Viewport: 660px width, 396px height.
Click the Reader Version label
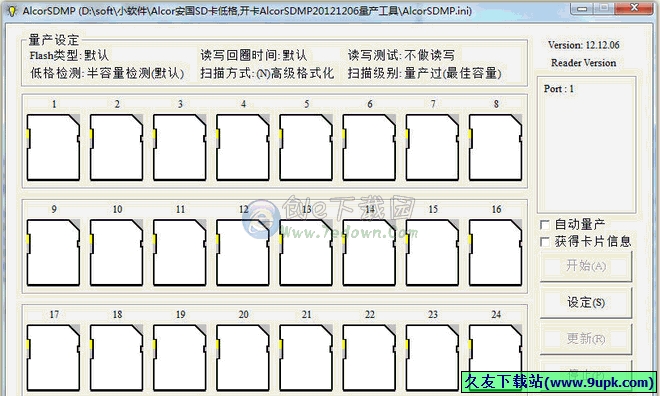click(x=583, y=63)
